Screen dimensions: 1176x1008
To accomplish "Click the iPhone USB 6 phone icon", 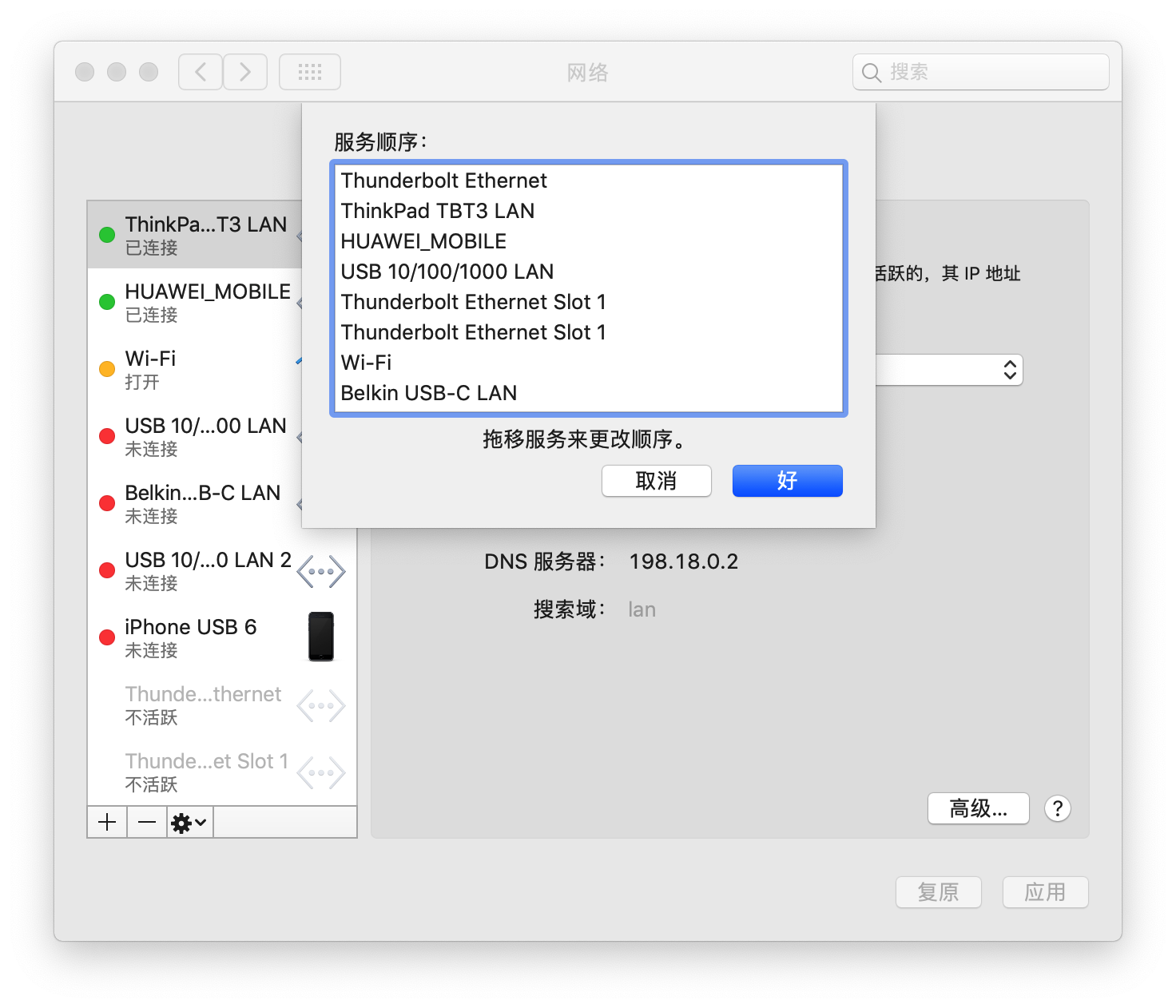I will 321,637.
